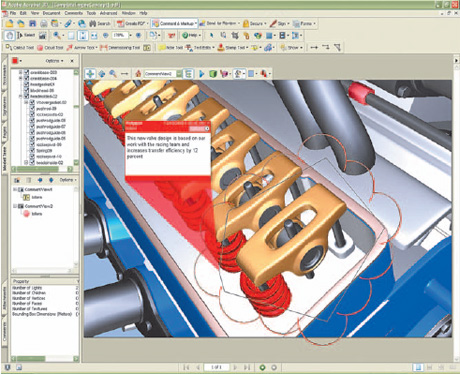This screenshot has height=374, width=460.
Task: Open the Comment & Markup dropdown
Action: tap(174, 23)
